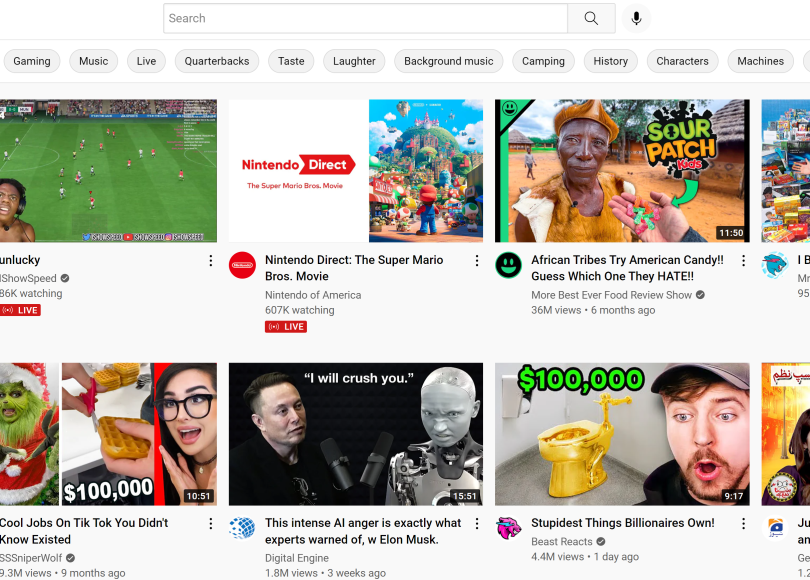Open options menu for African Tribes video
Viewport: 810px width, 580px height.
[x=742, y=261]
